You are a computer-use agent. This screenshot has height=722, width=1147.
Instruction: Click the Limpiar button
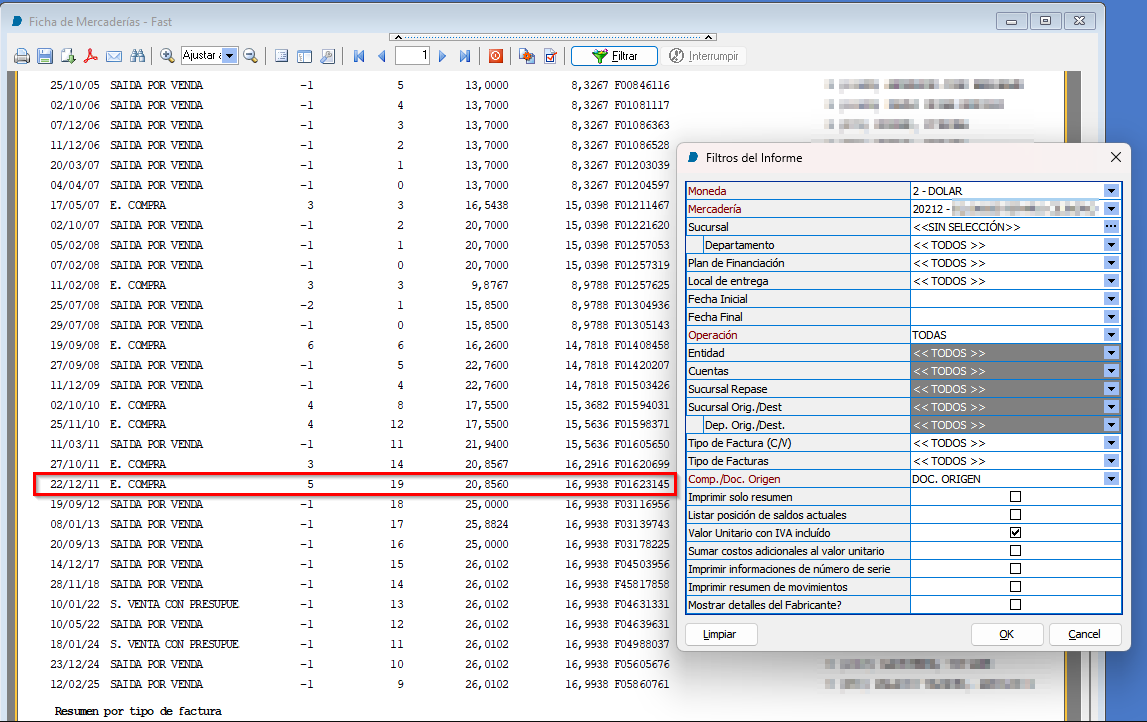(x=720, y=634)
